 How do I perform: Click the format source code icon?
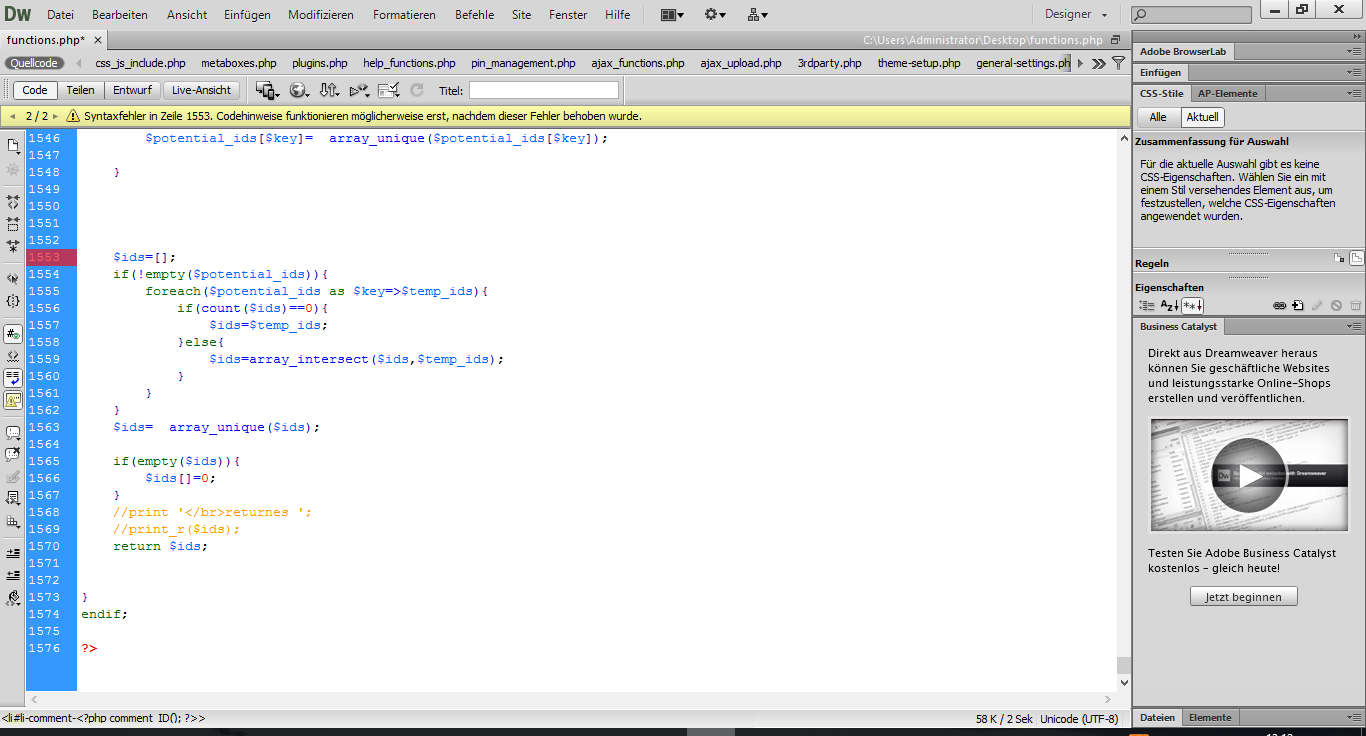click(x=13, y=598)
